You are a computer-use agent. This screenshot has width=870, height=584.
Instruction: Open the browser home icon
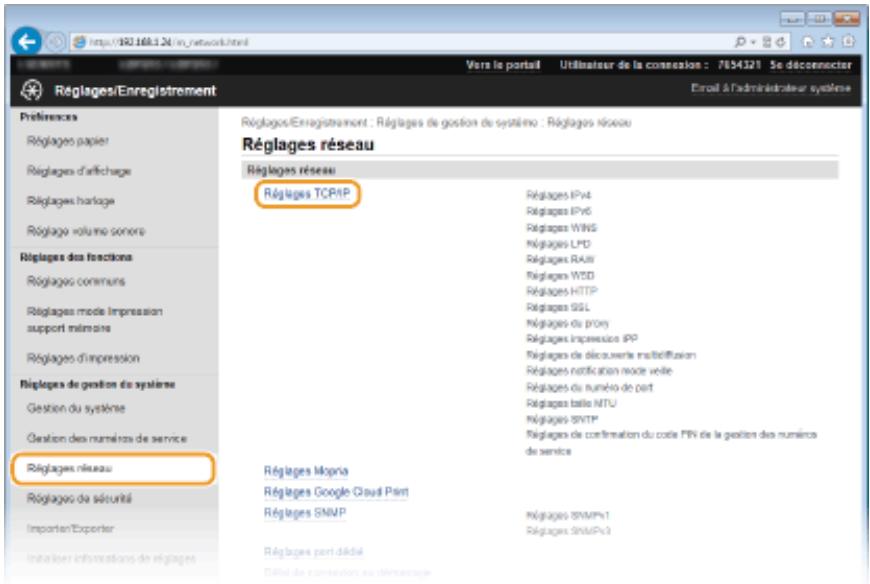tap(808, 42)
